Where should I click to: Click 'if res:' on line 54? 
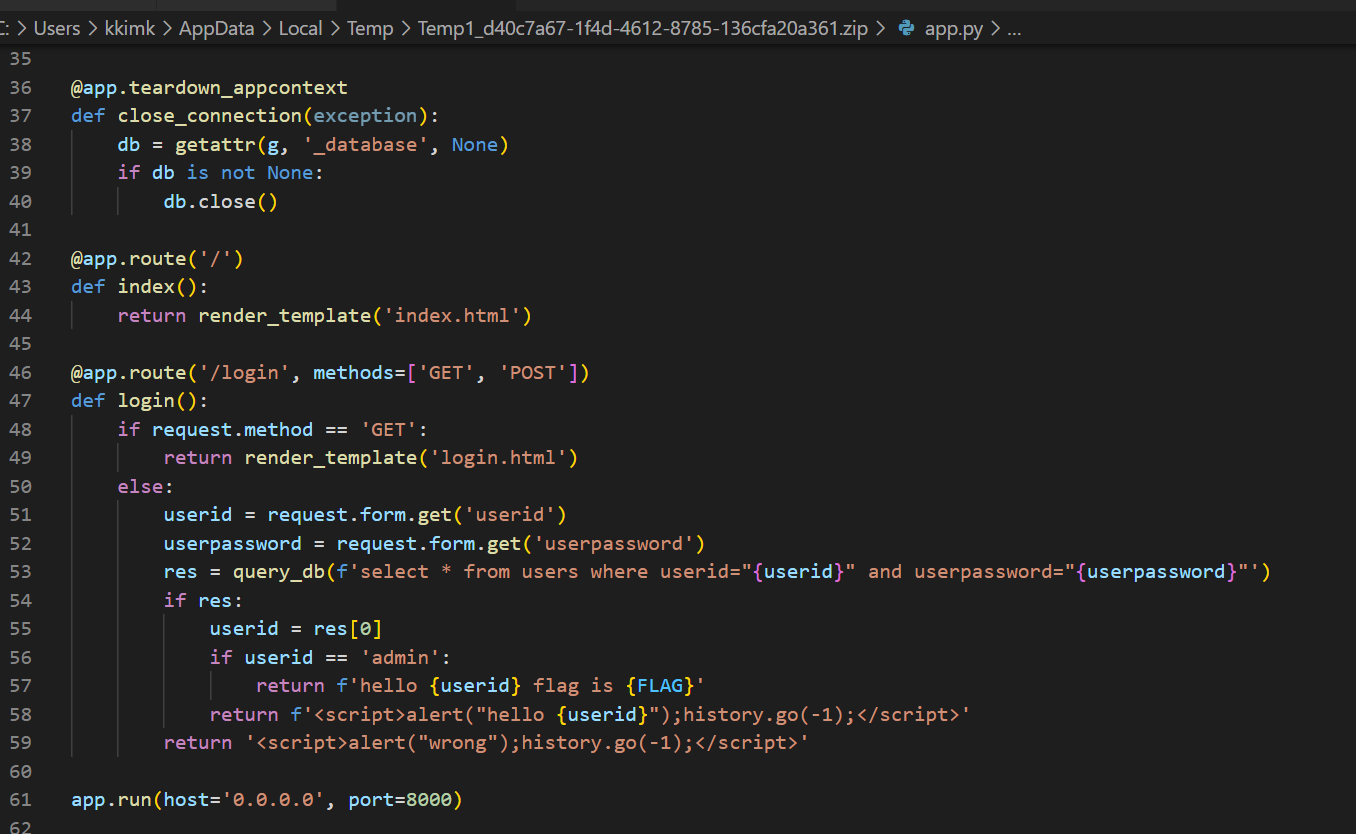[204, 601]
